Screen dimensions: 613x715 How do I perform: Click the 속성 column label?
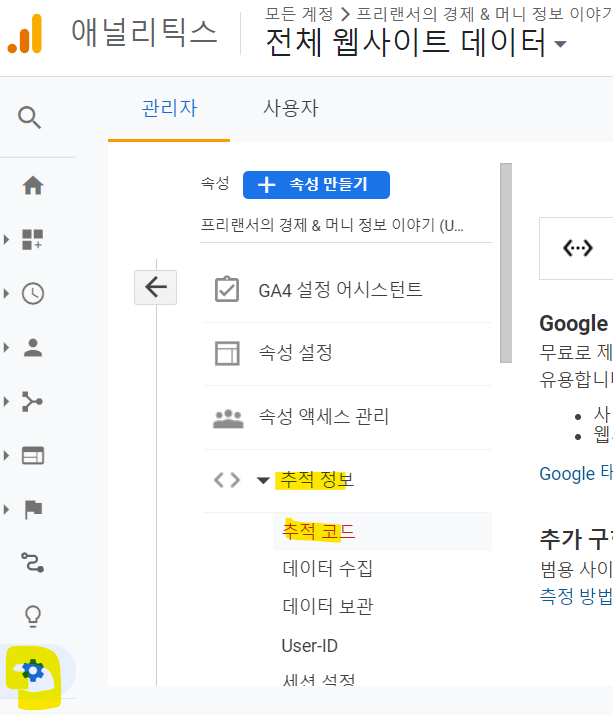215,183
